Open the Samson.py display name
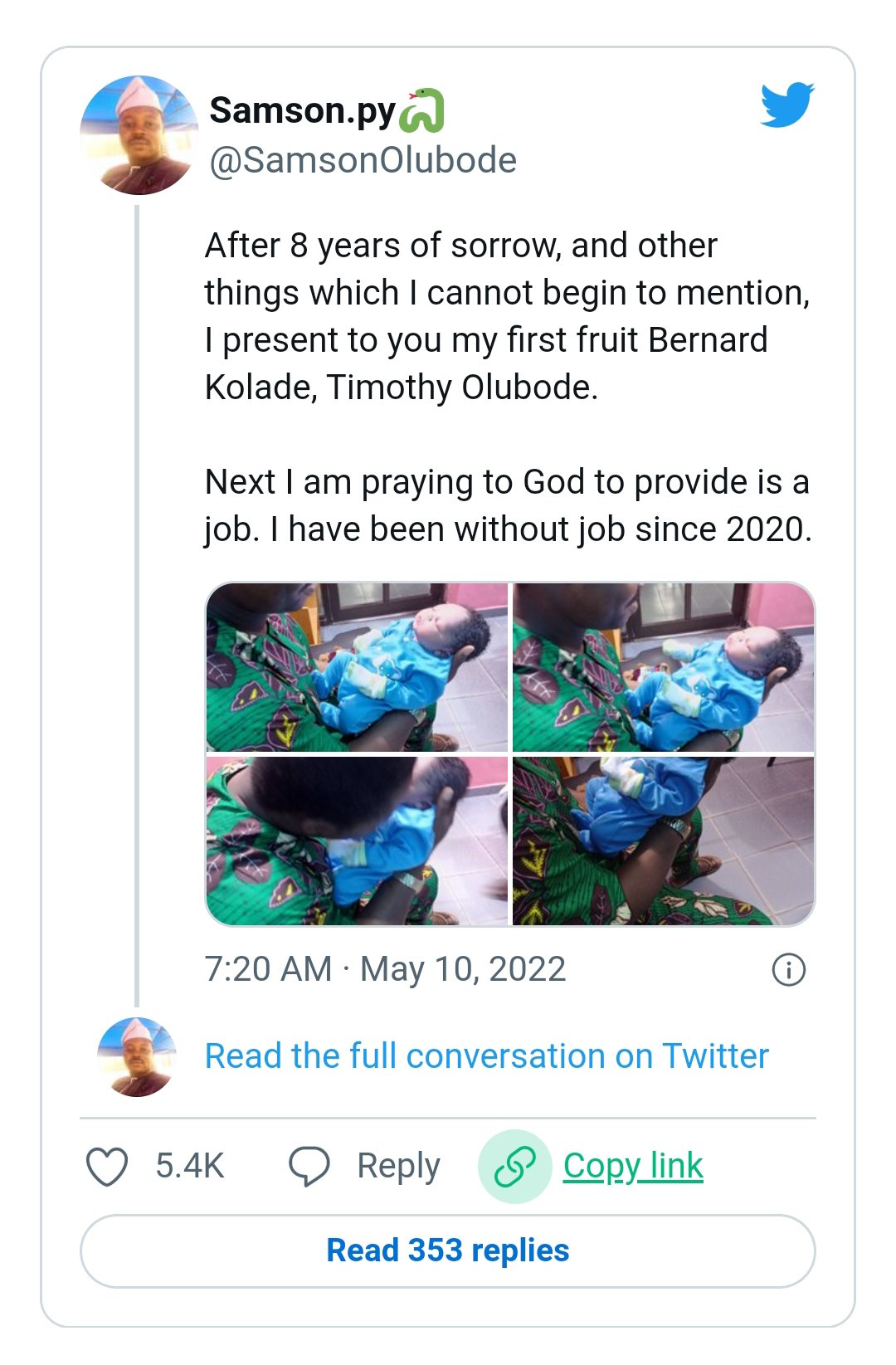Viewport: 896px width, 1365px height. (x=303, y=111)
